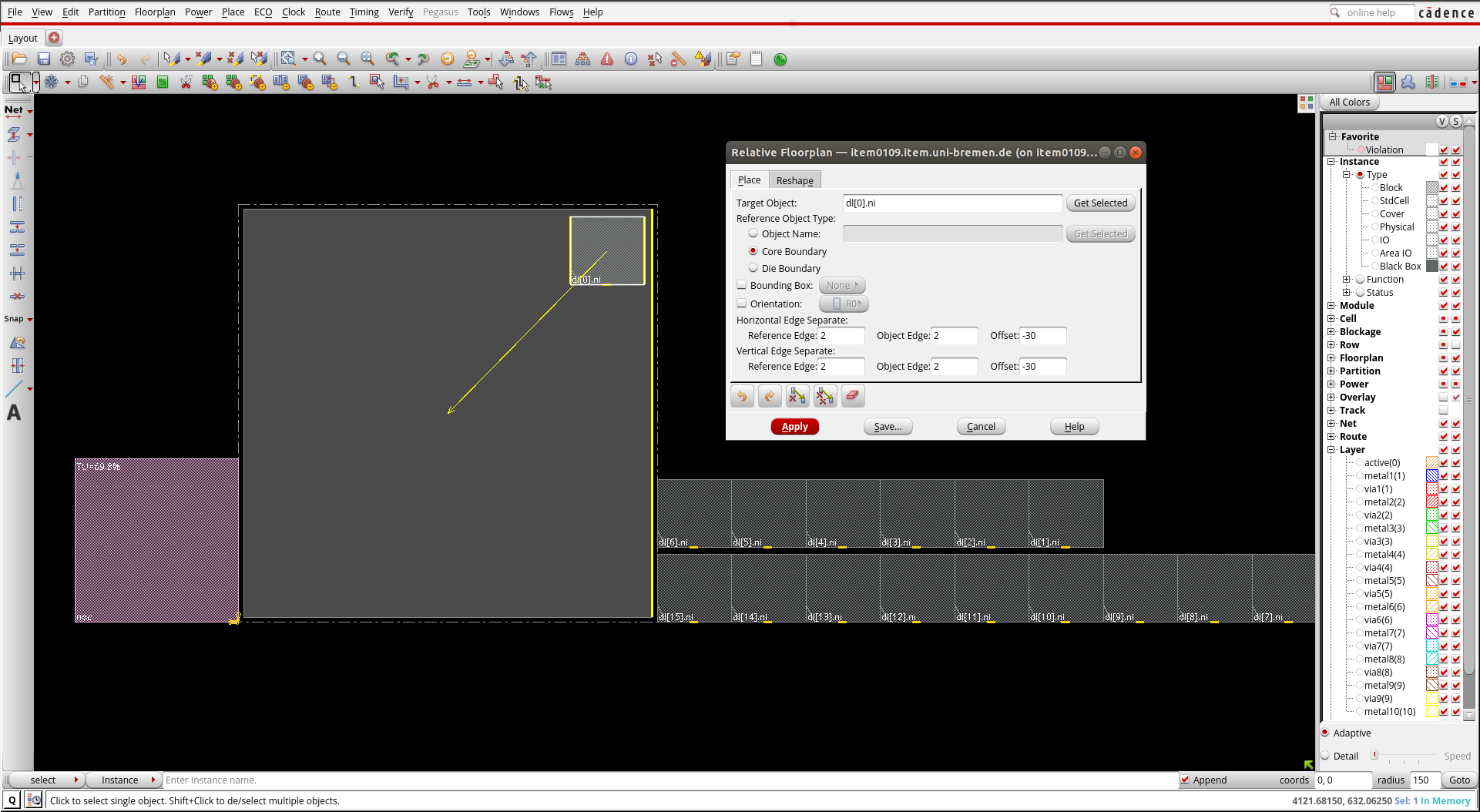The height and width of the screenshot is (812, 1480).
Task: Click the eraser icon in Relative Floorplan
Action: click(852, 396)
